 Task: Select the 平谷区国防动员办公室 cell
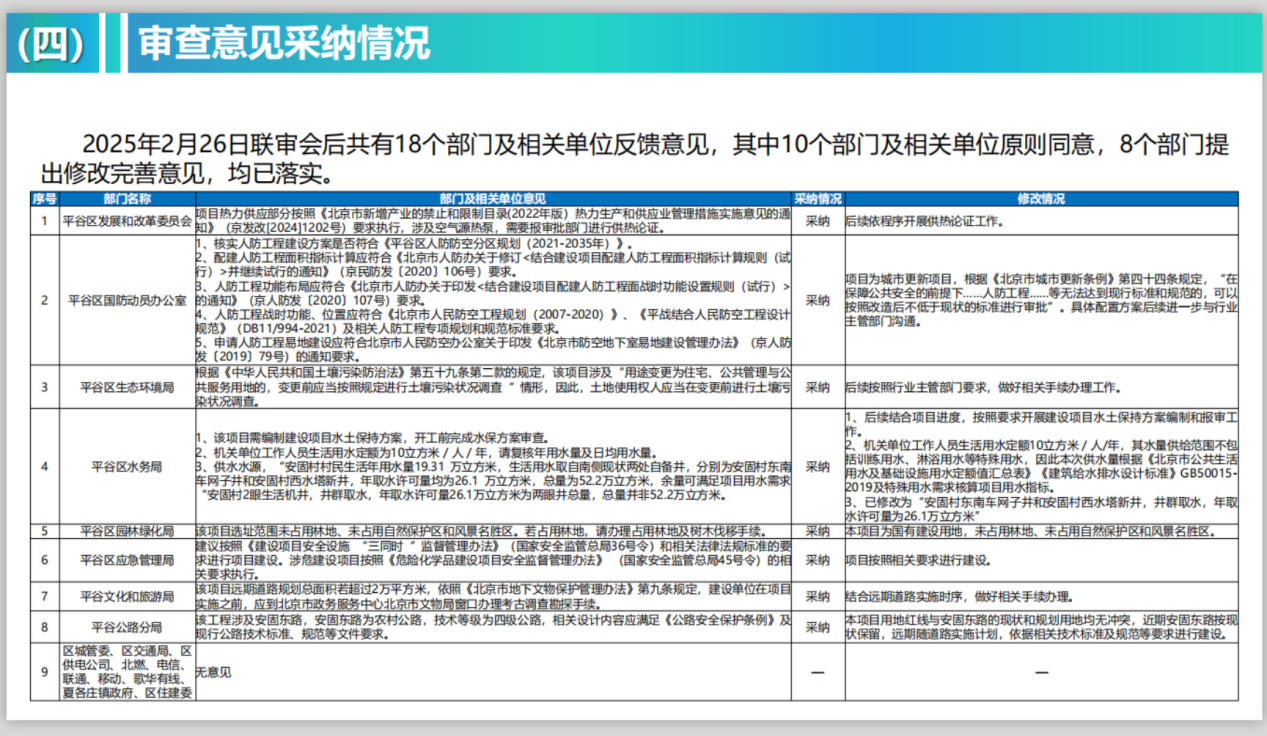point(126,300)
